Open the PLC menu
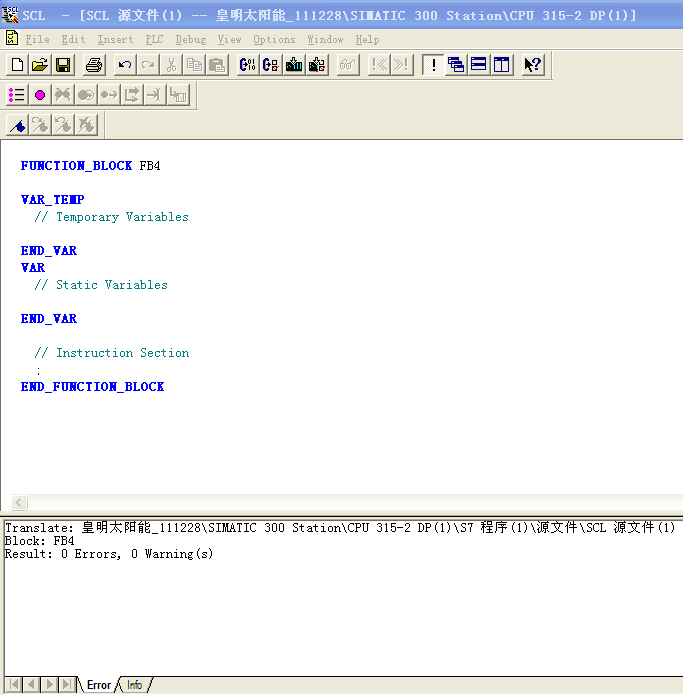 (x=154, y=39)
